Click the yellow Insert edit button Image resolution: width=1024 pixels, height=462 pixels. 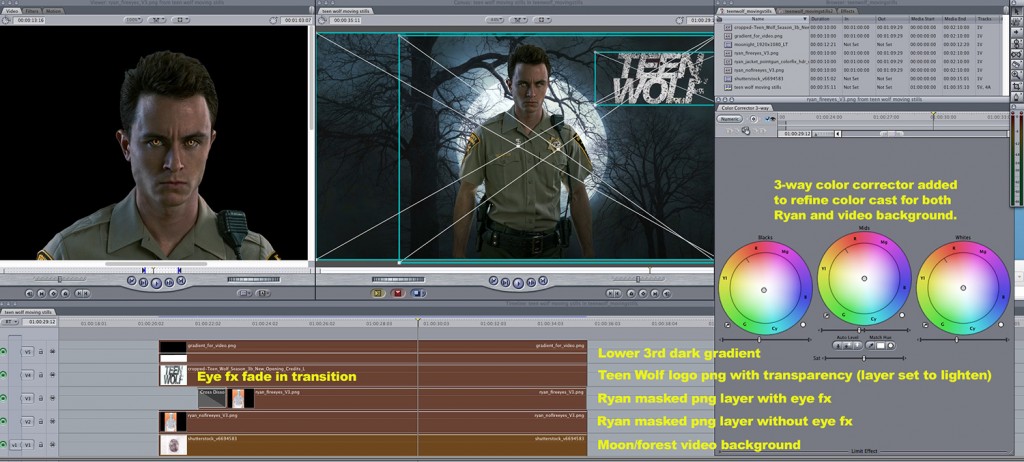tap(377, 293)
